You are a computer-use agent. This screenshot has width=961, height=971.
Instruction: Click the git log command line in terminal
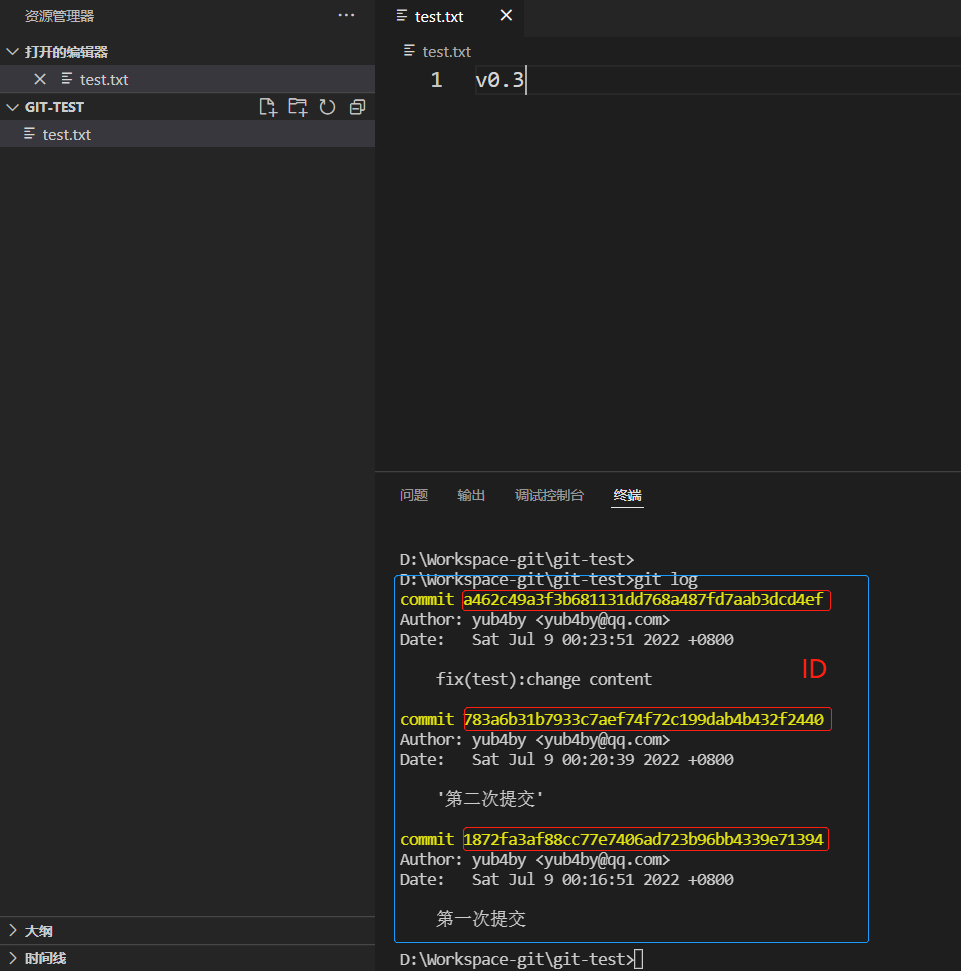pyautogui.click(x=549, y=580)
